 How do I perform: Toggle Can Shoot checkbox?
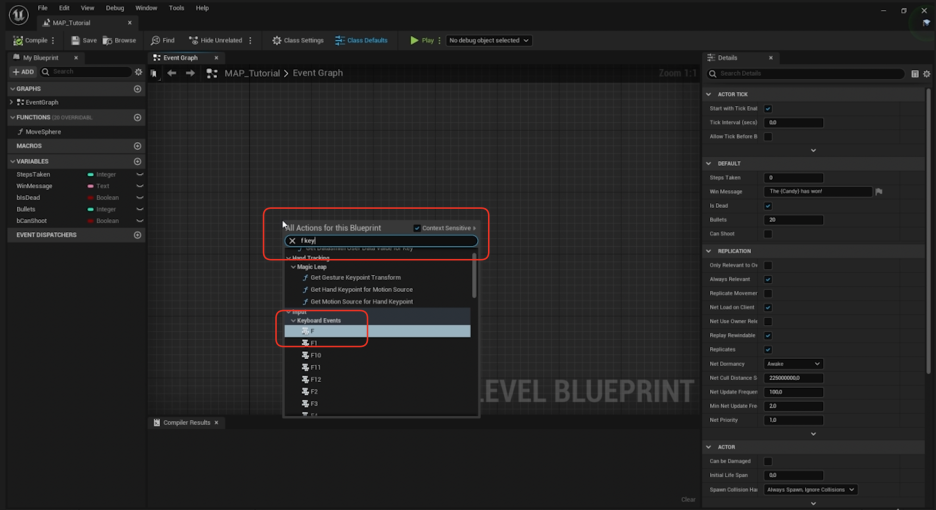[x=768, y=234]
